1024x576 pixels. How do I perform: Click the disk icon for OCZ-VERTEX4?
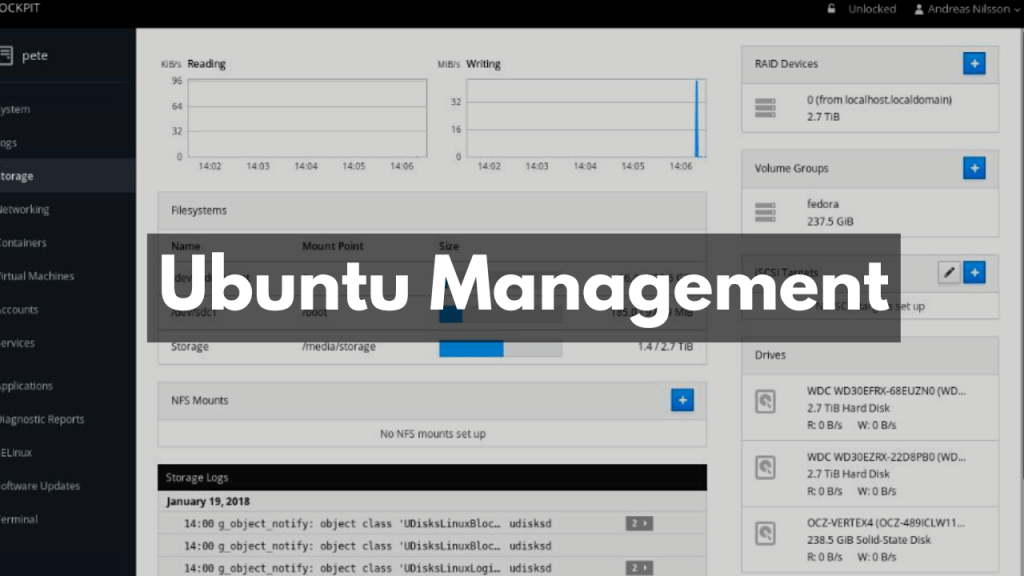(765, 533)
